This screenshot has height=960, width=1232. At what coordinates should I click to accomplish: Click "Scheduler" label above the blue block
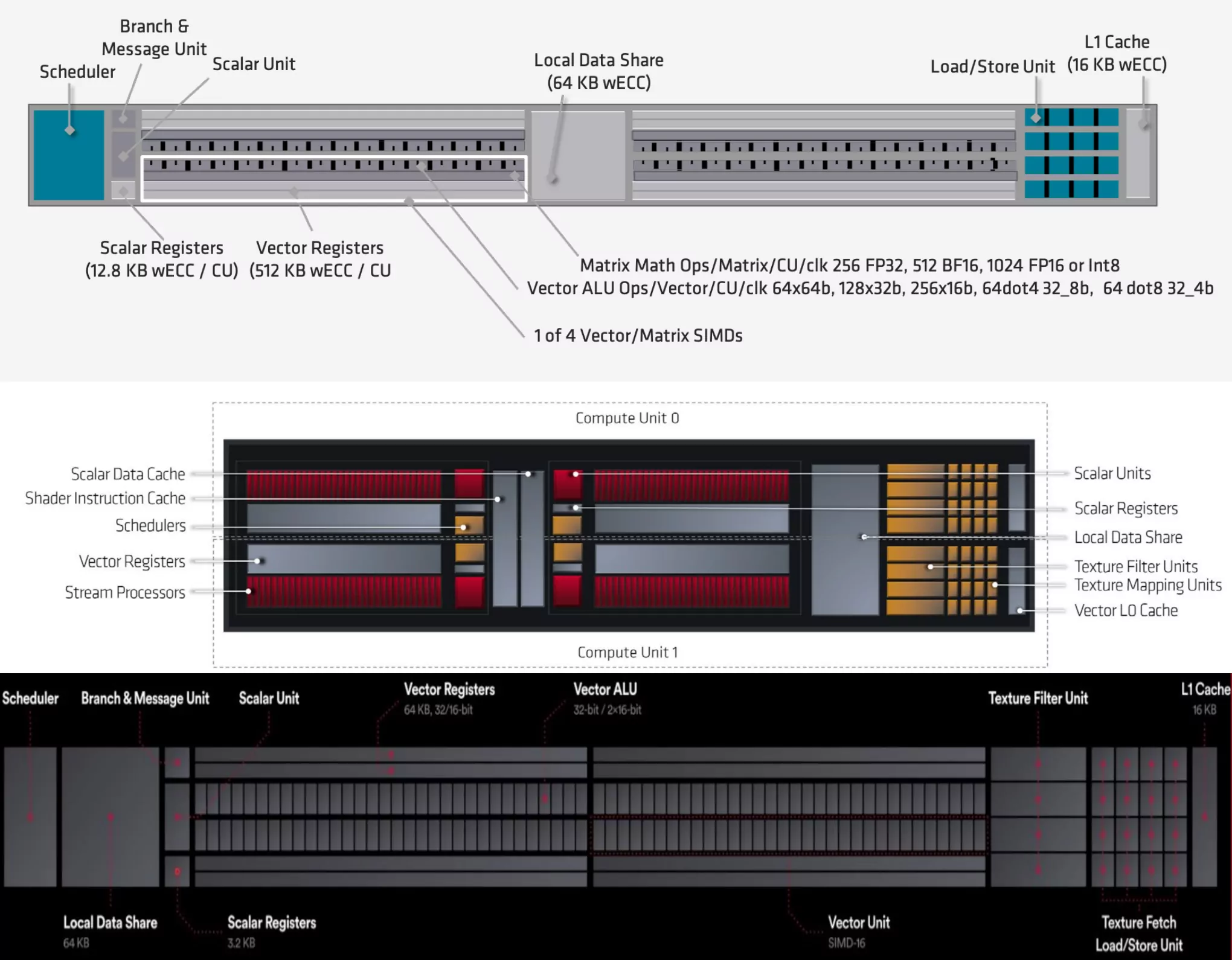tap(77, 72)
